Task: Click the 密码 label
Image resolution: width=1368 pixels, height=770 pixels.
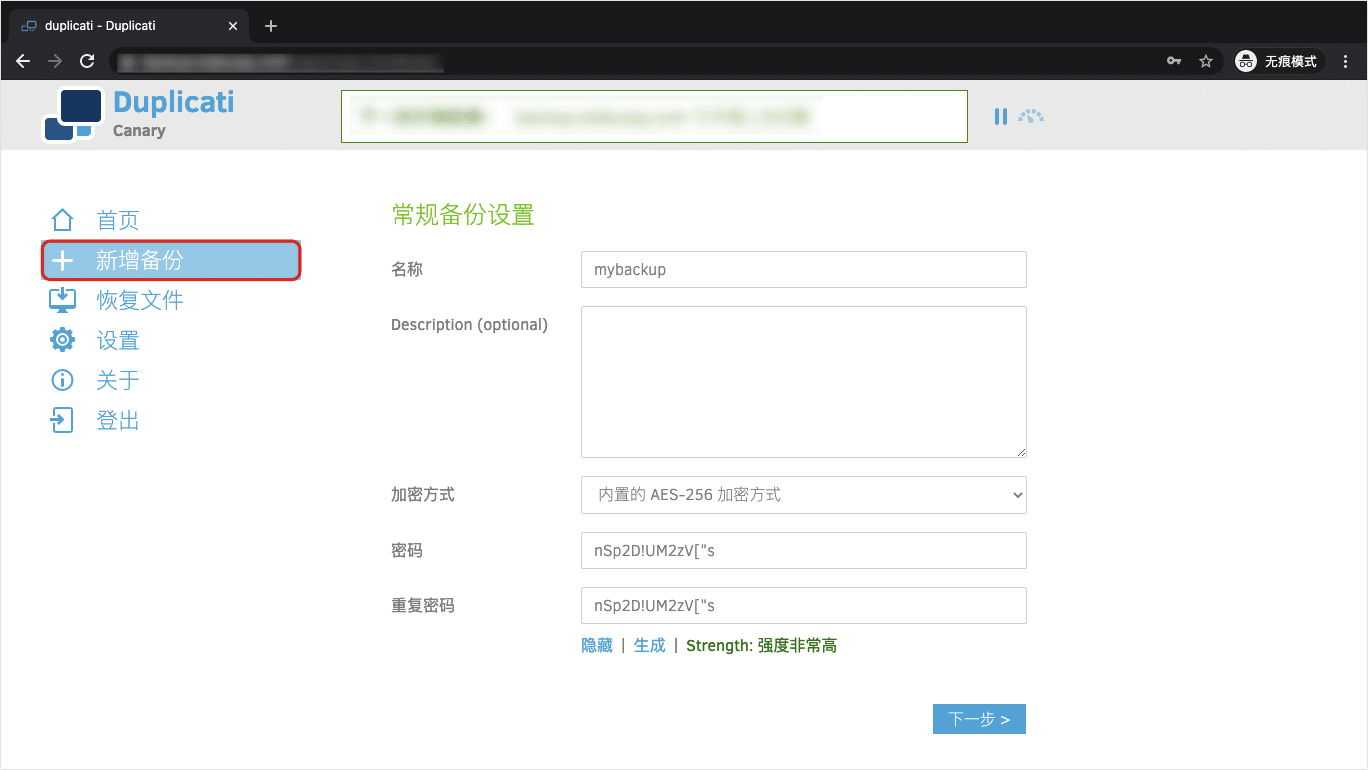Action: (x=407, y=550)
